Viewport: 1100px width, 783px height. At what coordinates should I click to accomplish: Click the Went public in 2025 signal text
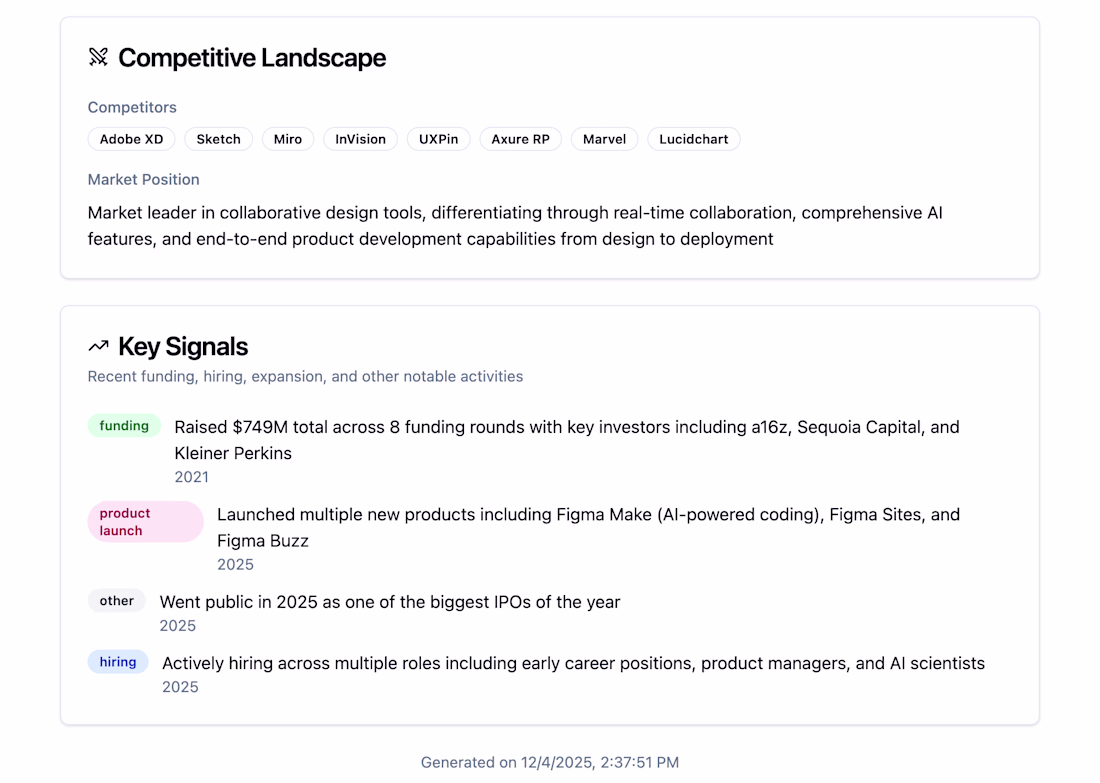[390, 602]
